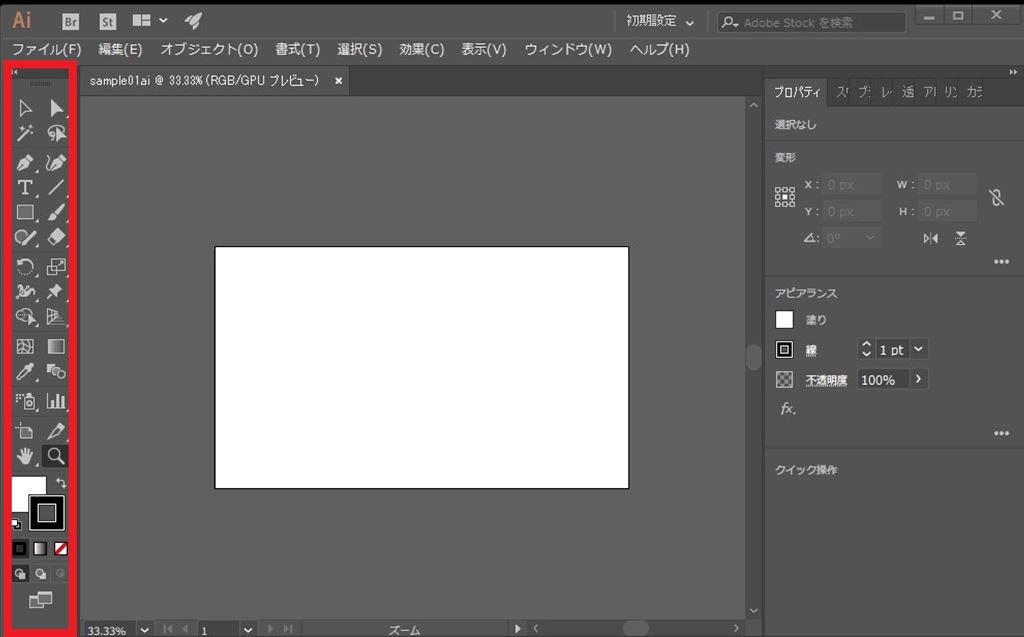Open the オブジェクト(O) menu
This screenshot has height=637, width=1024.
point(209,49)
